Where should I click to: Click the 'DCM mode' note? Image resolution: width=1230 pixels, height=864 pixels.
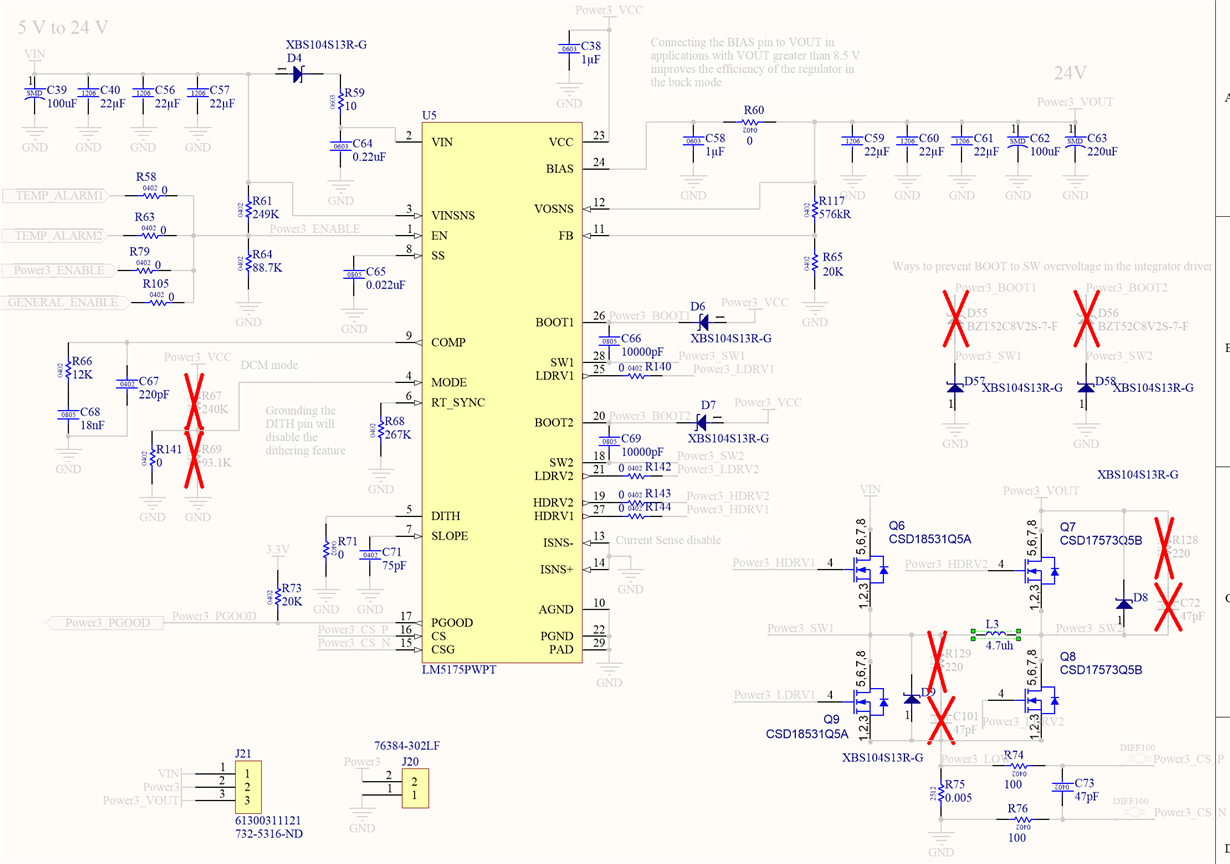click(269, 366)
